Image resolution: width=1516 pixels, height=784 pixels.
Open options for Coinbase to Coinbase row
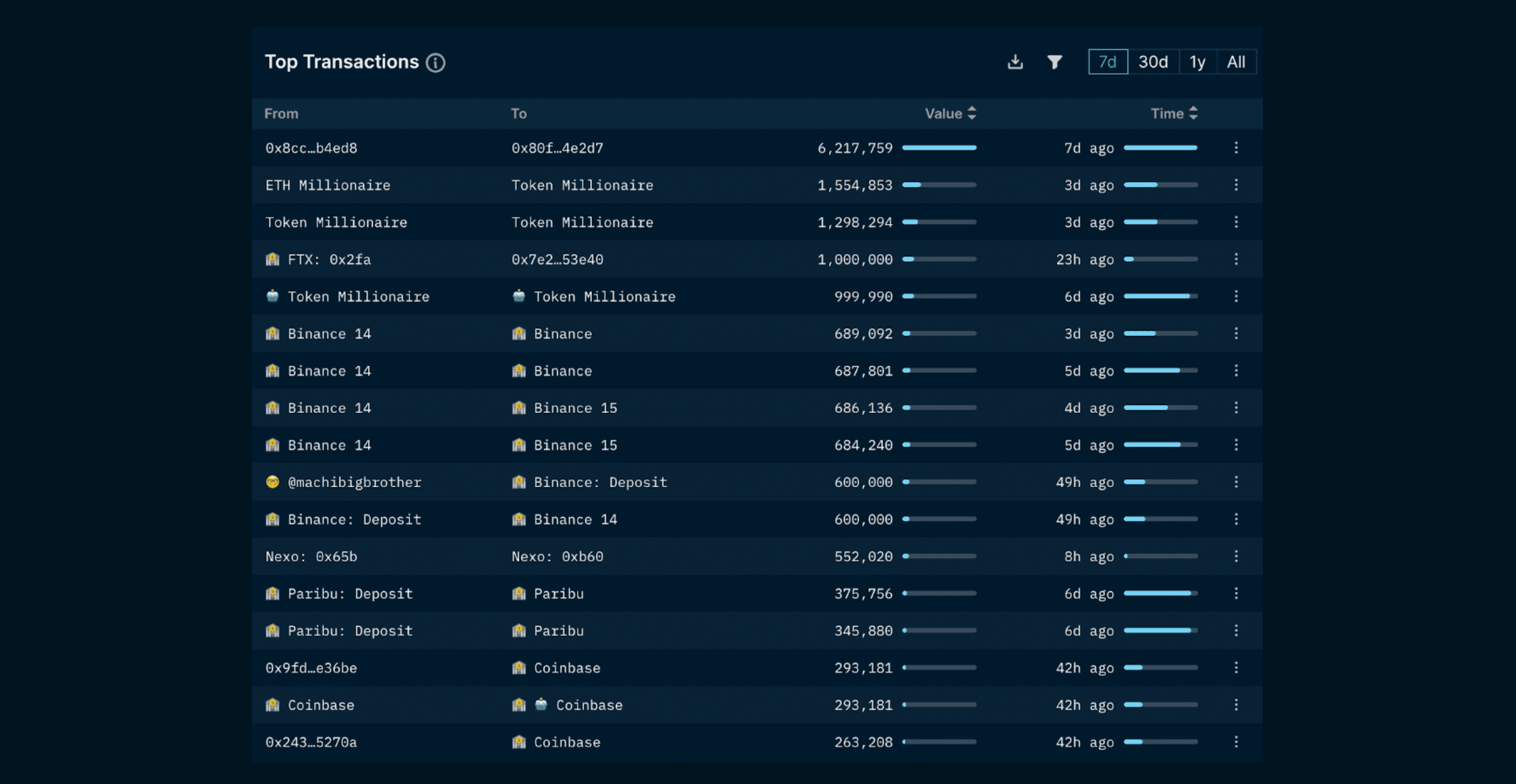tap(1236, 705)
